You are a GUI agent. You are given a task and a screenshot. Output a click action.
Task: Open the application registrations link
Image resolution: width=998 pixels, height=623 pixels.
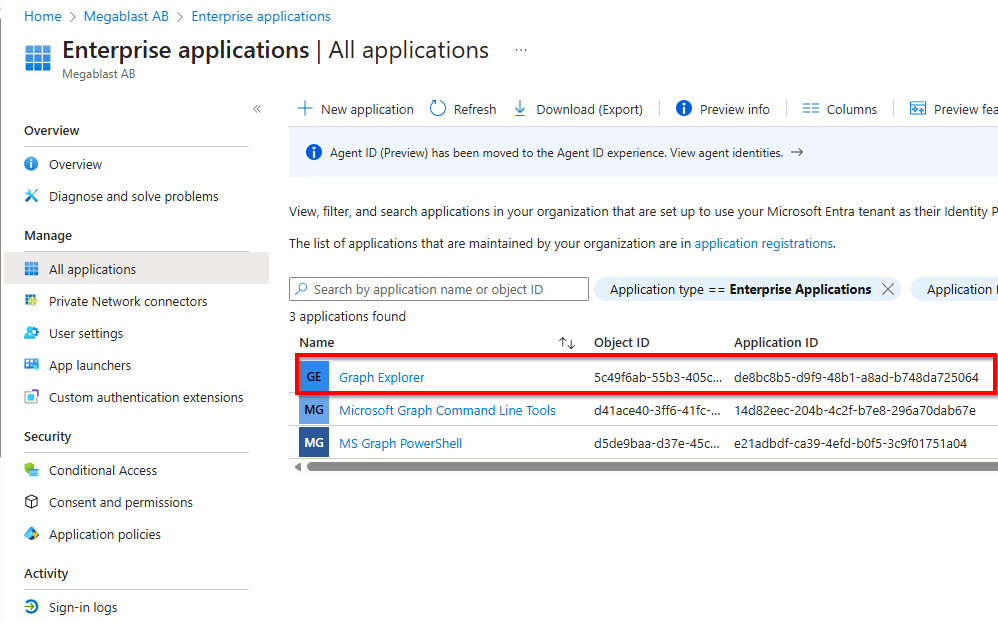pyautogui.click(x=763, y=243)
